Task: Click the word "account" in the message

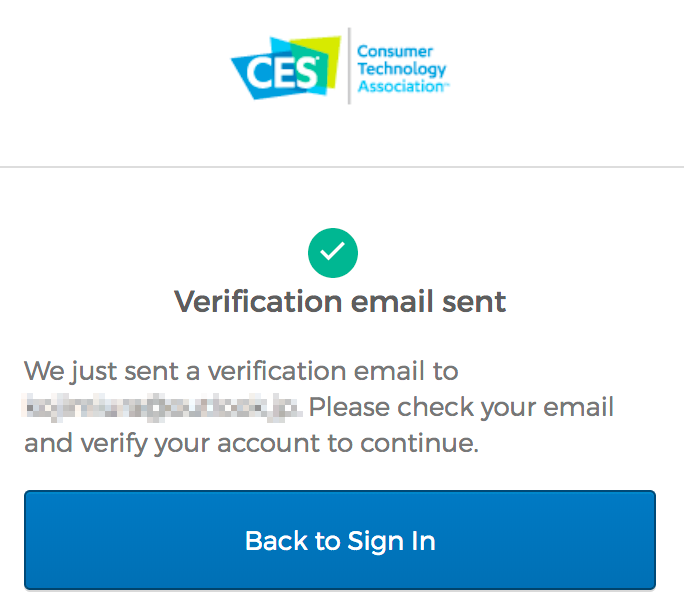Action: click(x=269, y=444)
